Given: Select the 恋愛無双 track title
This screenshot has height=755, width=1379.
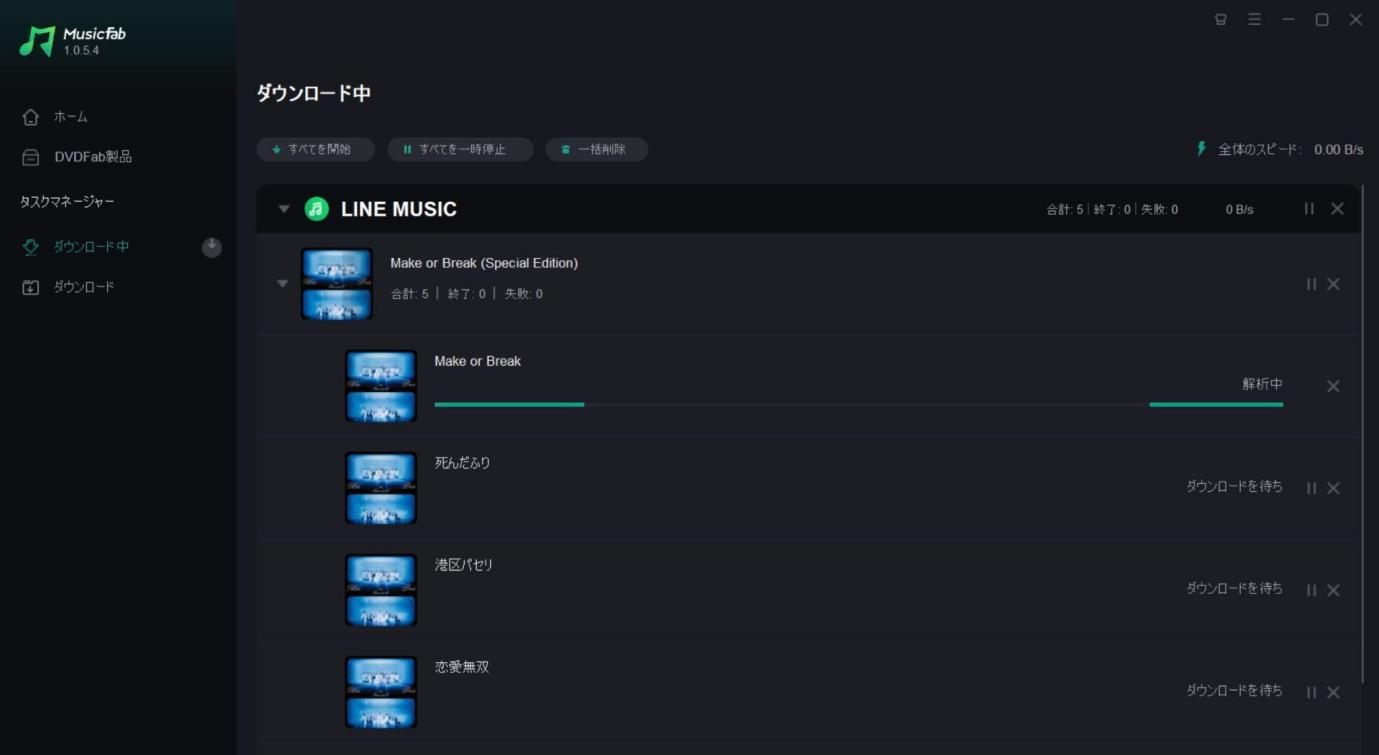Looking at the screenshot, I should (x=462, y=667).
